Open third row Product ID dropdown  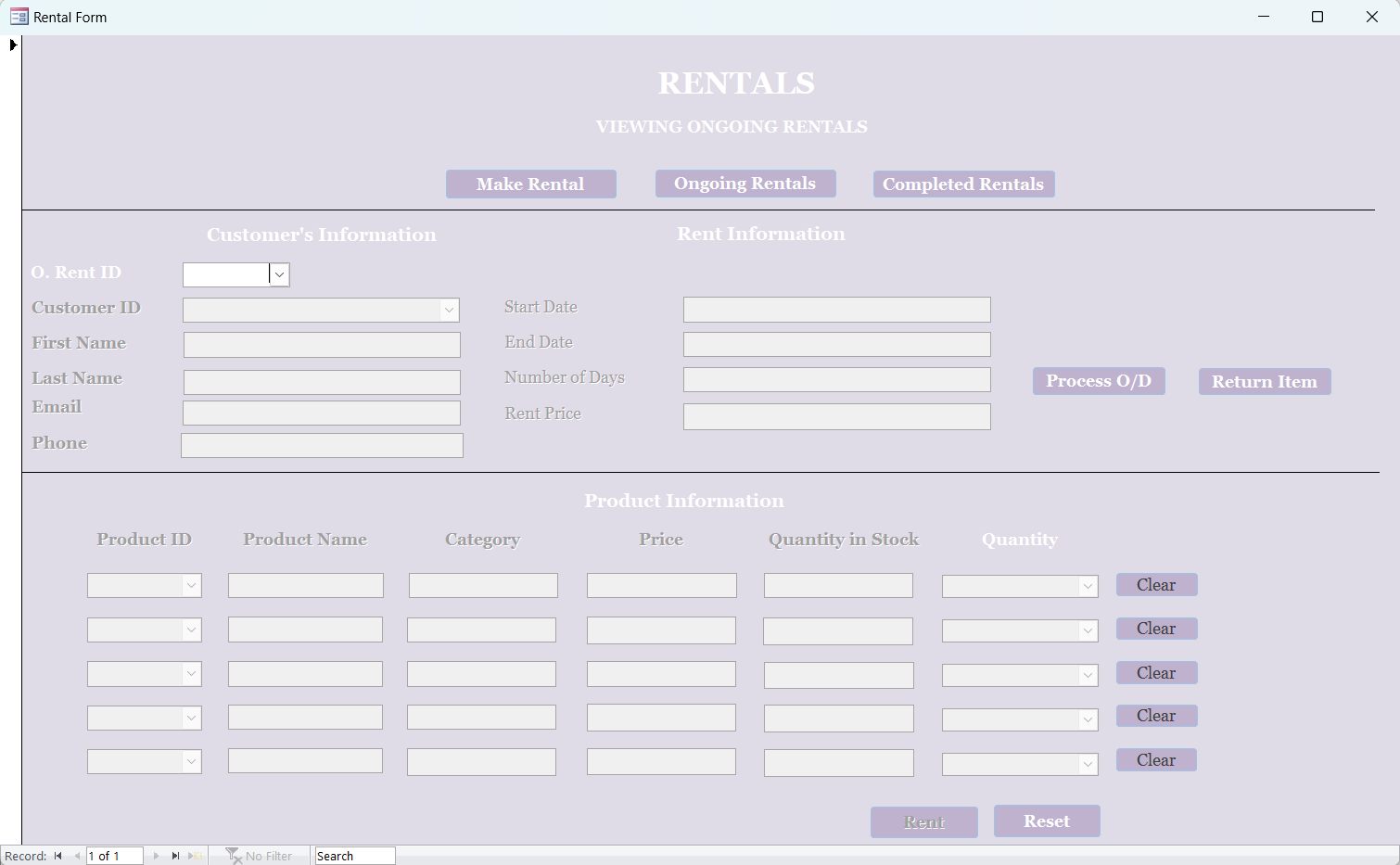click(x=191, y=674)
